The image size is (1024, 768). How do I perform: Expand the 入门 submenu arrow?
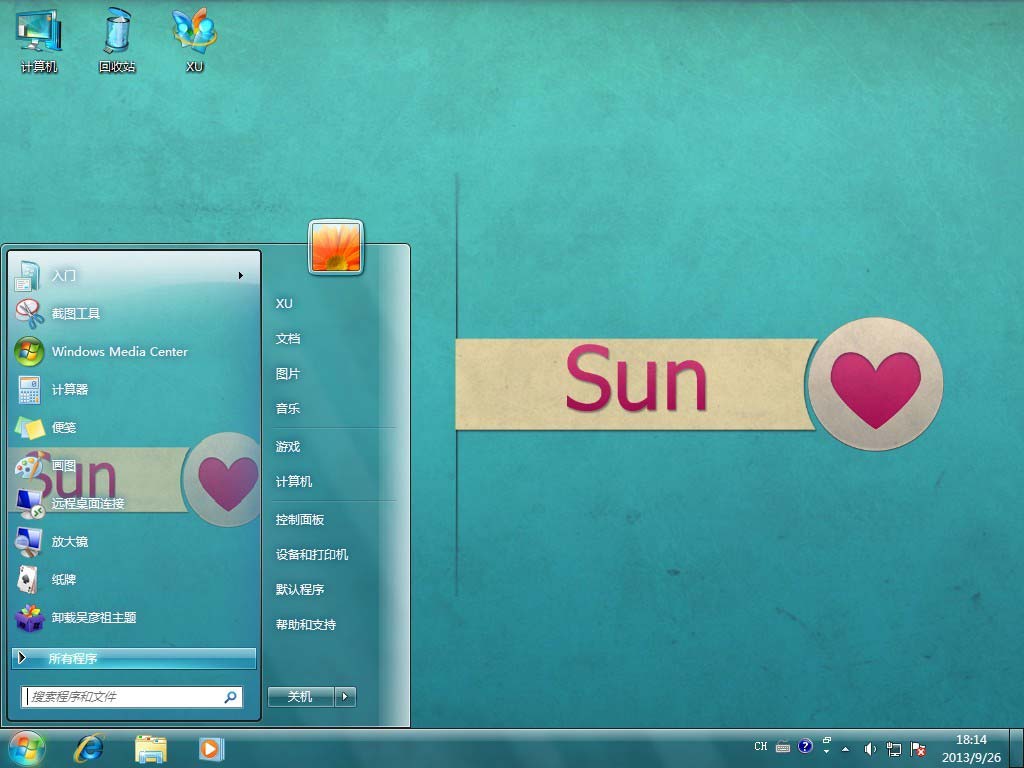[241, 276]
